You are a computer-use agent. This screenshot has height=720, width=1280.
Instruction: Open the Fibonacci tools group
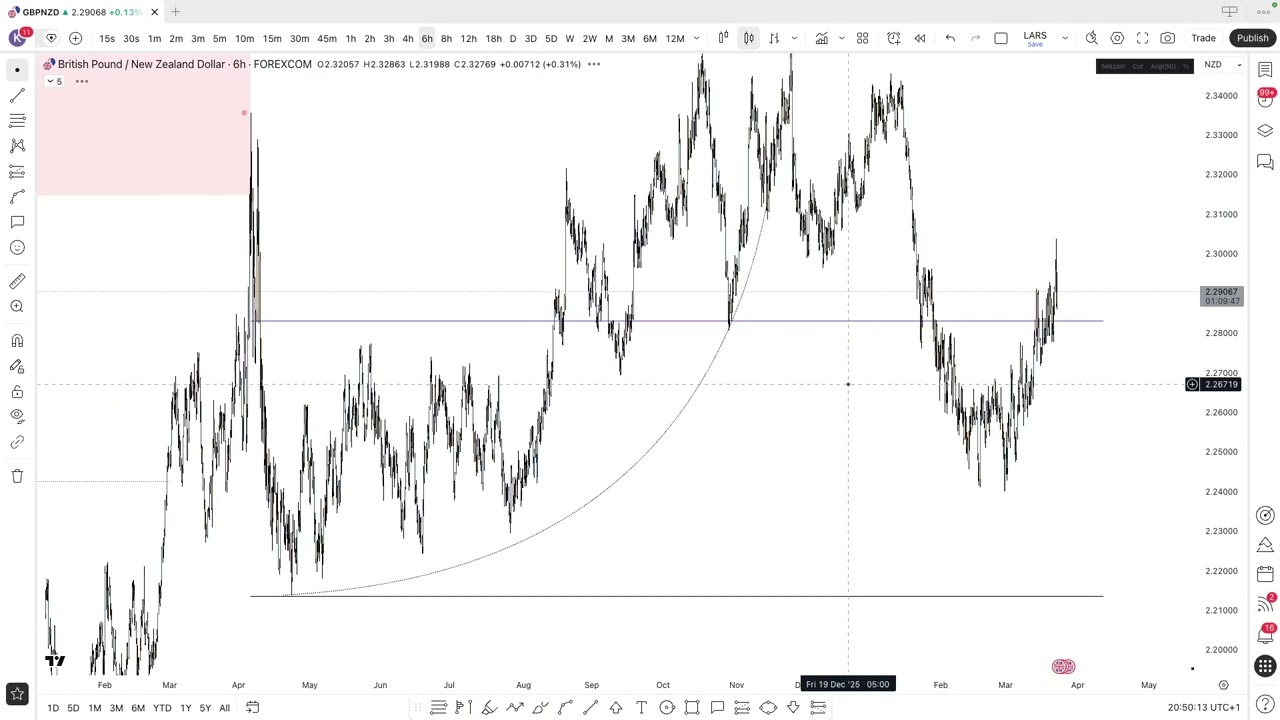pyautogui.click(x=17, y=120)
